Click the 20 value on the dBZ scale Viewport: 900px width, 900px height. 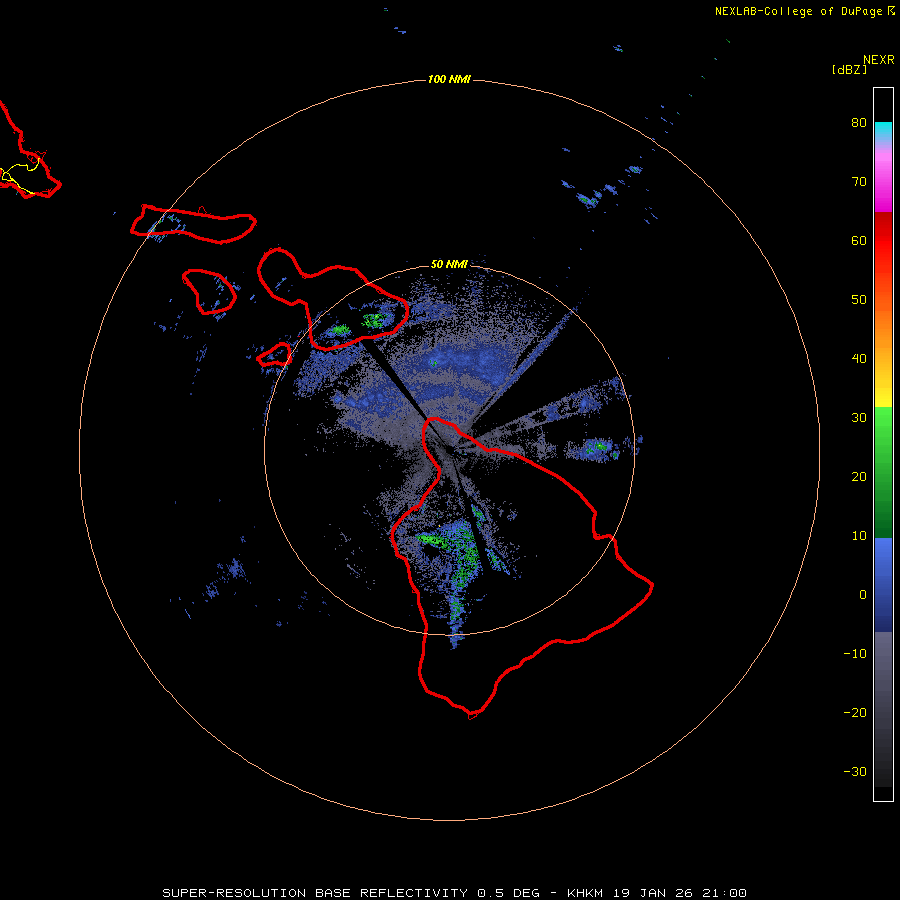click(x=859, y=477)
